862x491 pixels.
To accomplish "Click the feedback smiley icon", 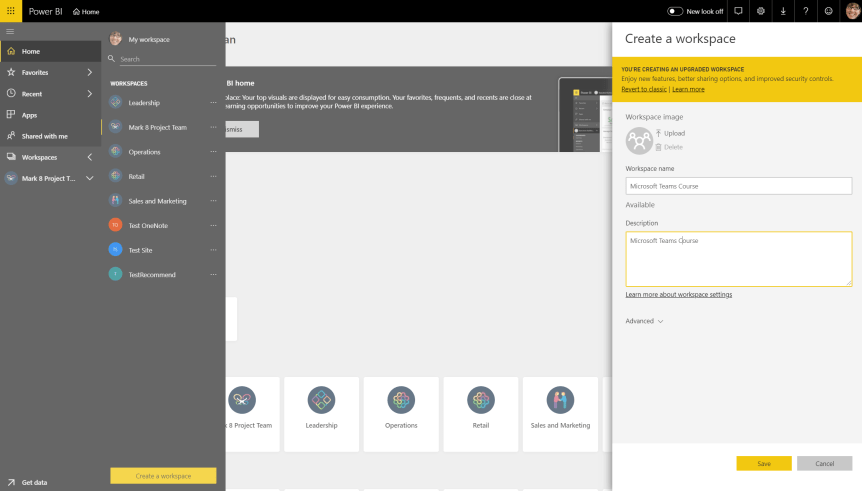I will pos(828,11).
